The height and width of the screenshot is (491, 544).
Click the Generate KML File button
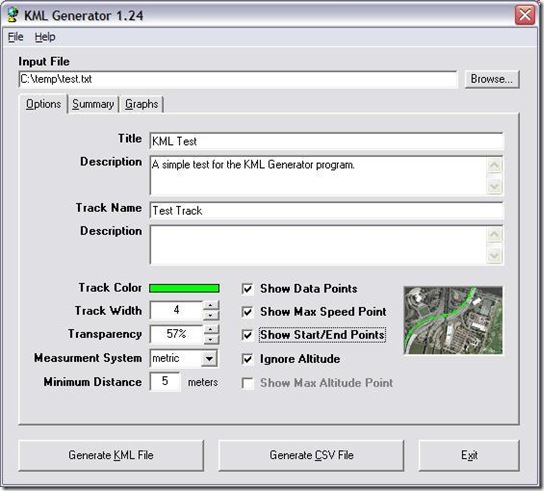click(x=111, y=455)
